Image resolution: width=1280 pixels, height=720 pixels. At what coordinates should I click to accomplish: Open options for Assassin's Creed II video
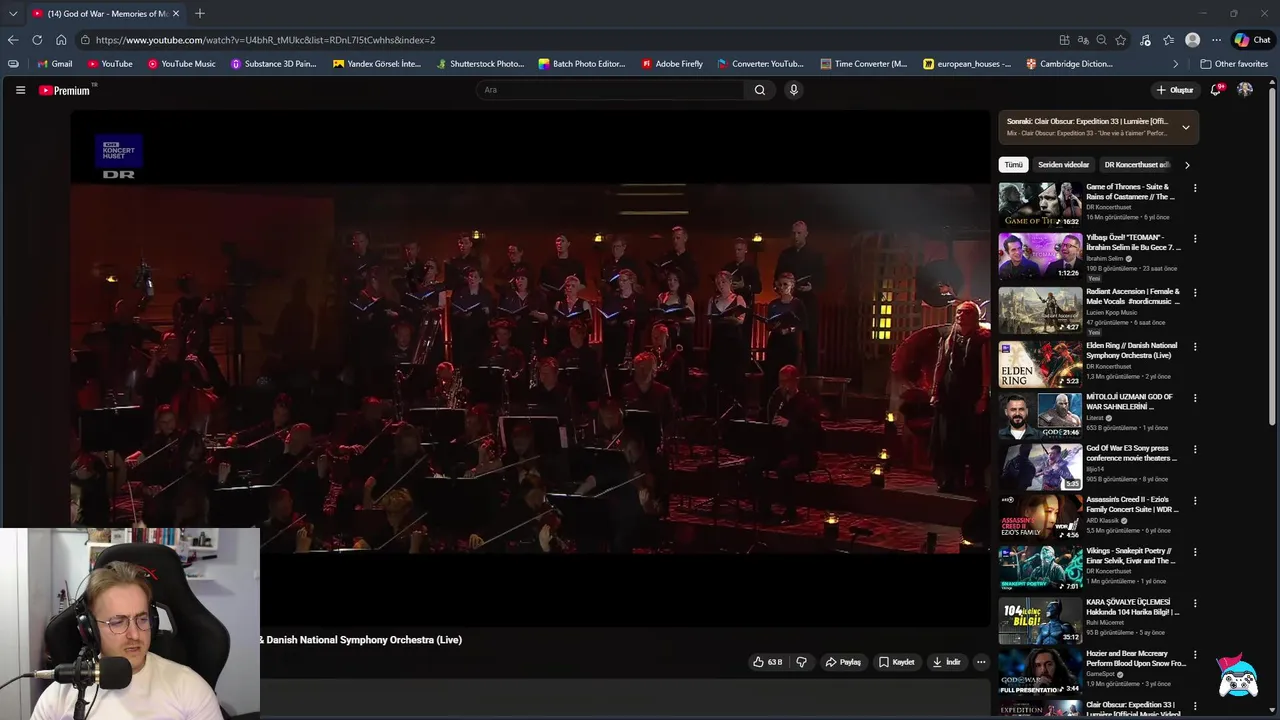(x=1194, y=501)
